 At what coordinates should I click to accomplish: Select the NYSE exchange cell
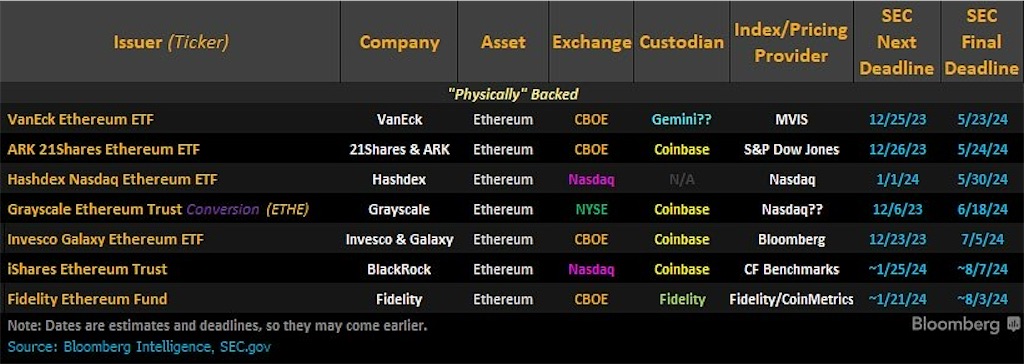(x=591, y=210)
